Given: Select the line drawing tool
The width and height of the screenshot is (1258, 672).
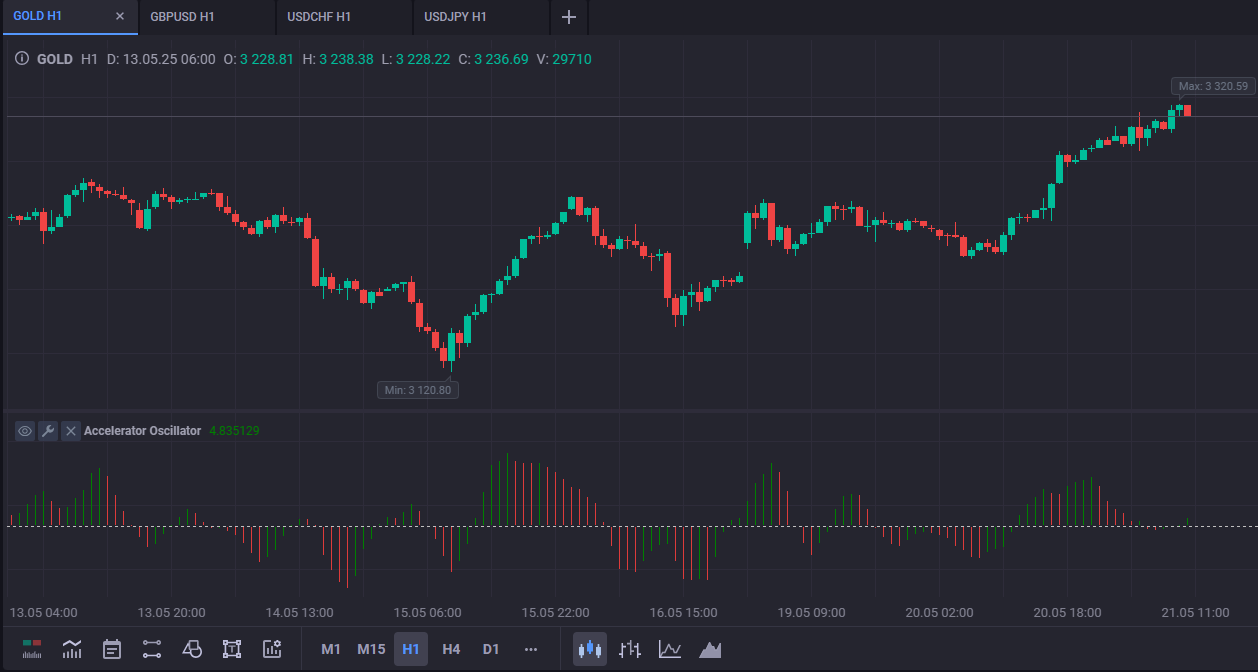Looking at the screenshot, I should [x=152, y=649].
